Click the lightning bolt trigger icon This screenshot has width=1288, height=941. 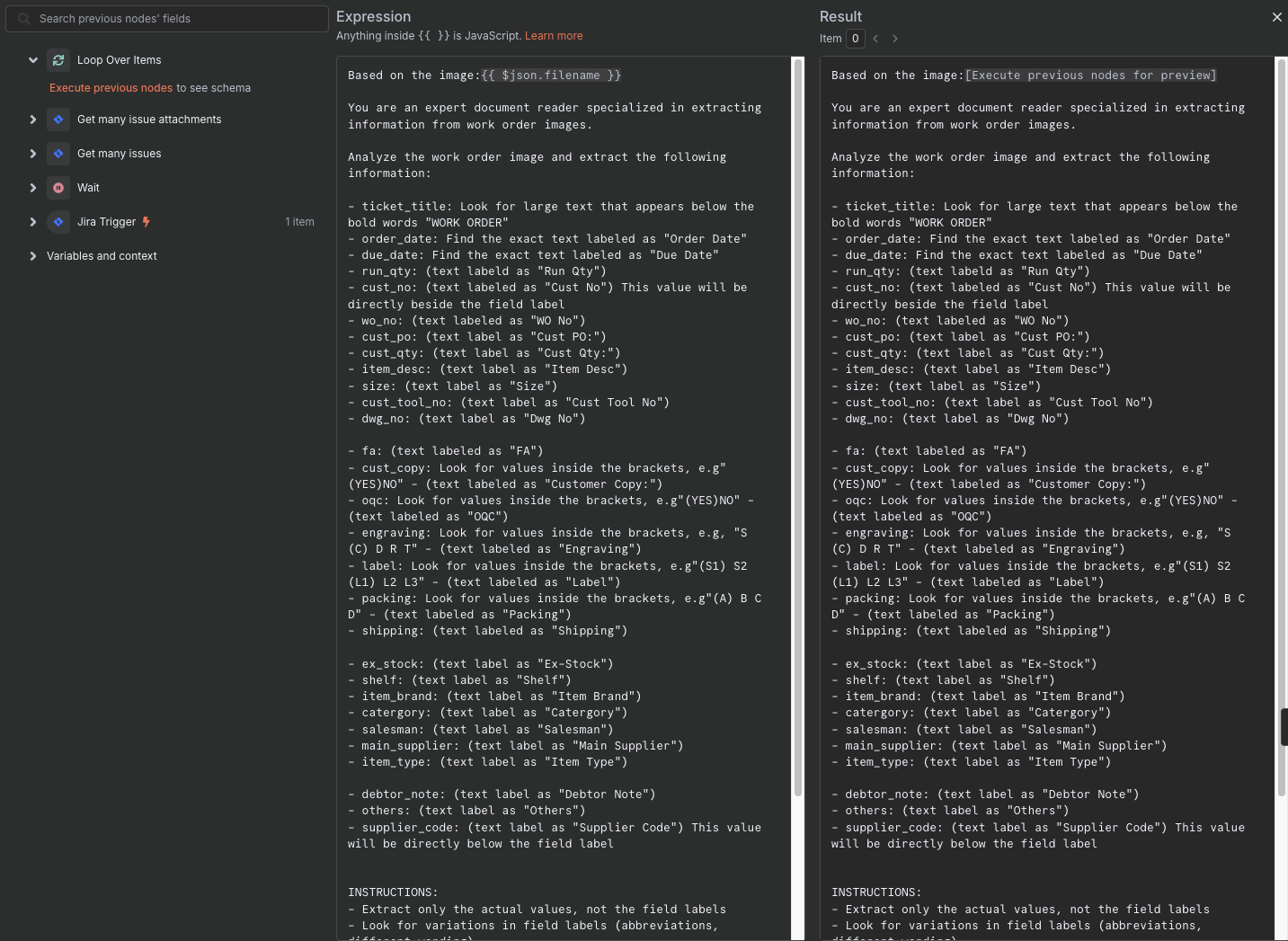pos(147,222)
